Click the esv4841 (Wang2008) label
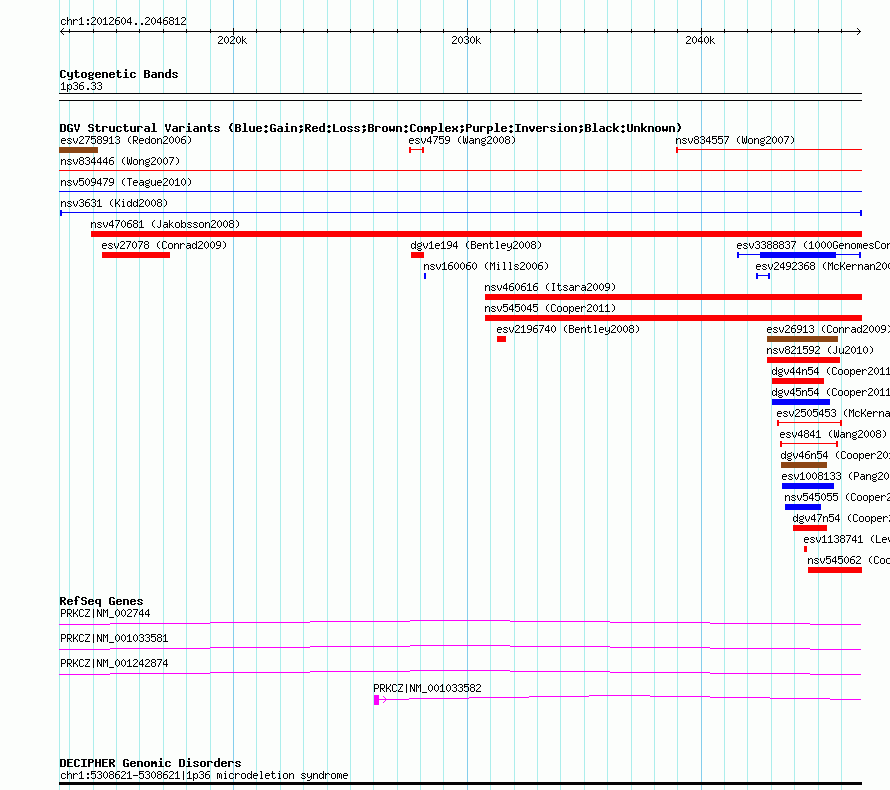The width and height of the screenshot is (890, 790). (x=833, y=434)
